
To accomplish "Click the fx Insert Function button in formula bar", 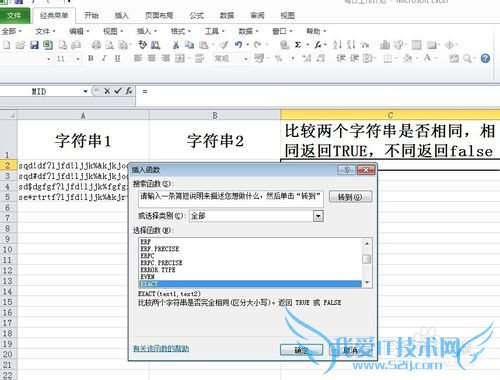I will (x=129, y=91).
